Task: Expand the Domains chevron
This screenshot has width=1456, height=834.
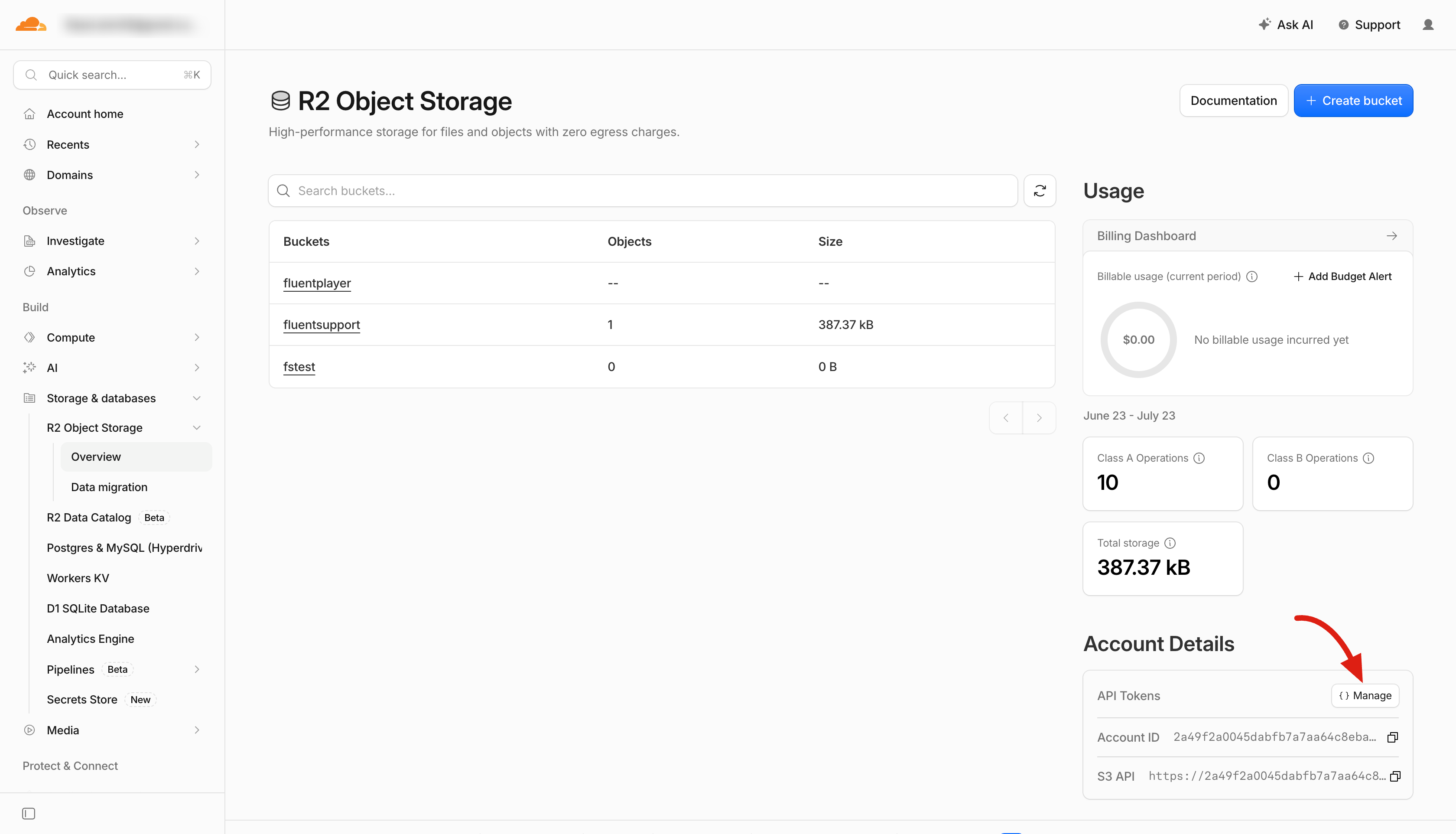Action: click(197, 175)
